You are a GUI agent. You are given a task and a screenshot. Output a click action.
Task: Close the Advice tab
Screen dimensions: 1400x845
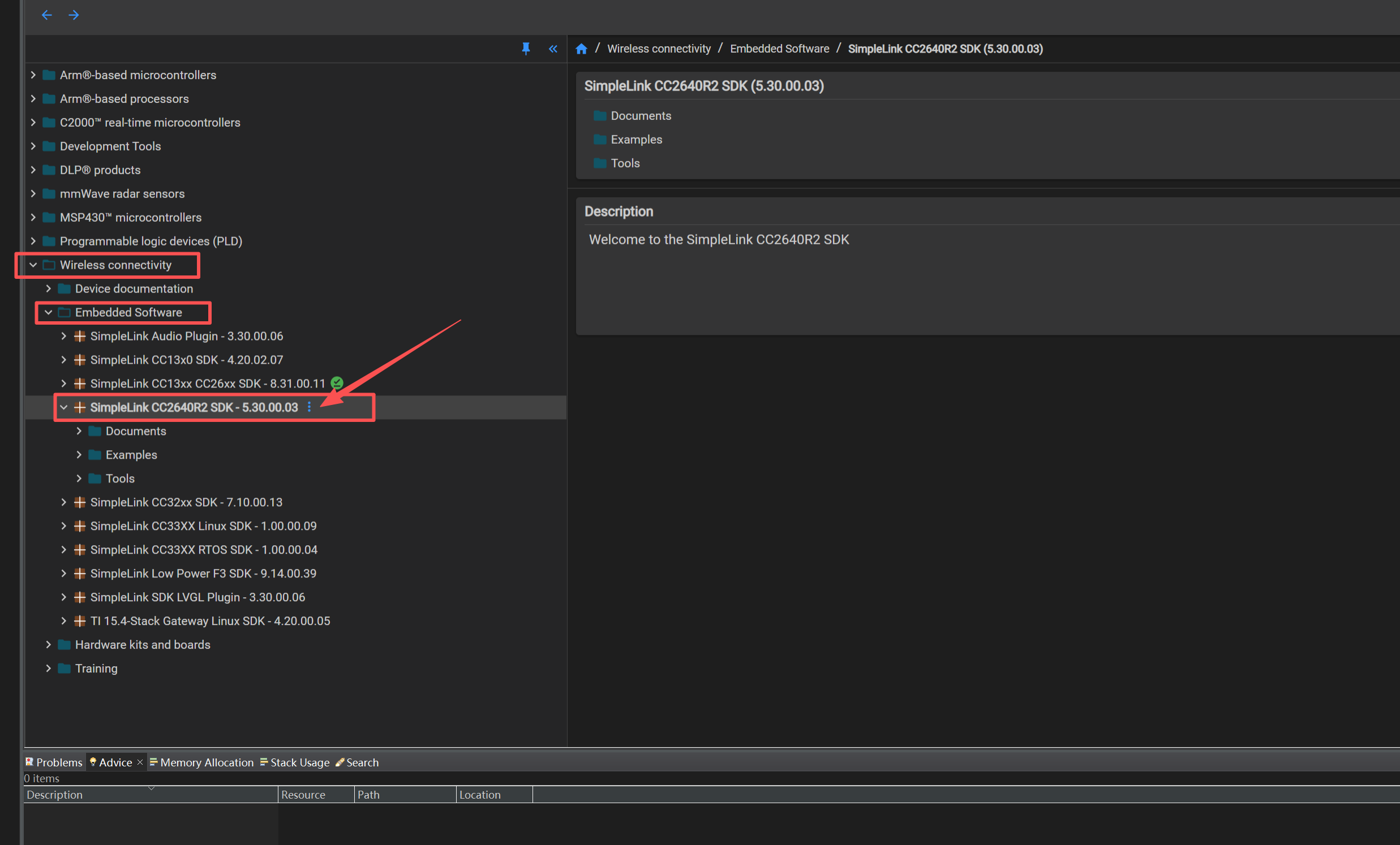pos(140,762)
